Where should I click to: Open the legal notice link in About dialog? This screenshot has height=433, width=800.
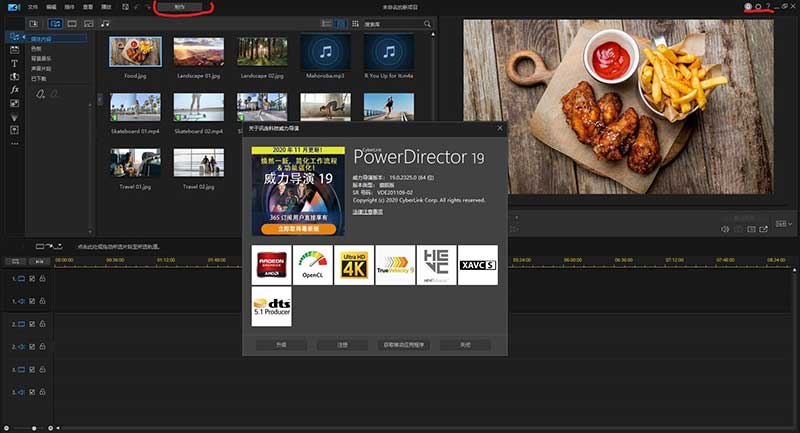coord(367,212)
